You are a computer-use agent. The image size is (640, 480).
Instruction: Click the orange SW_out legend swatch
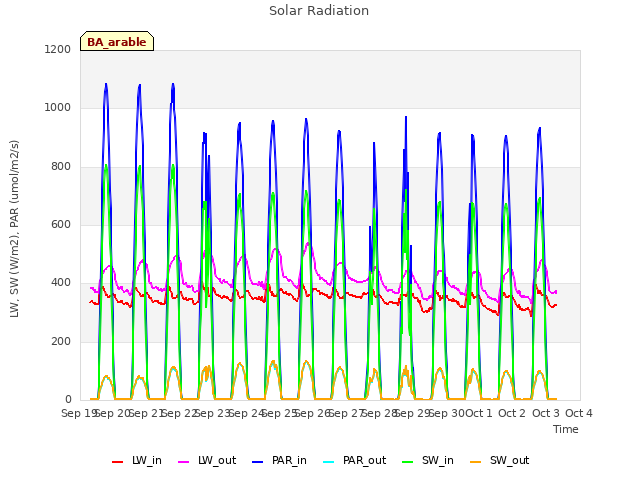click(x=476, y=462)
